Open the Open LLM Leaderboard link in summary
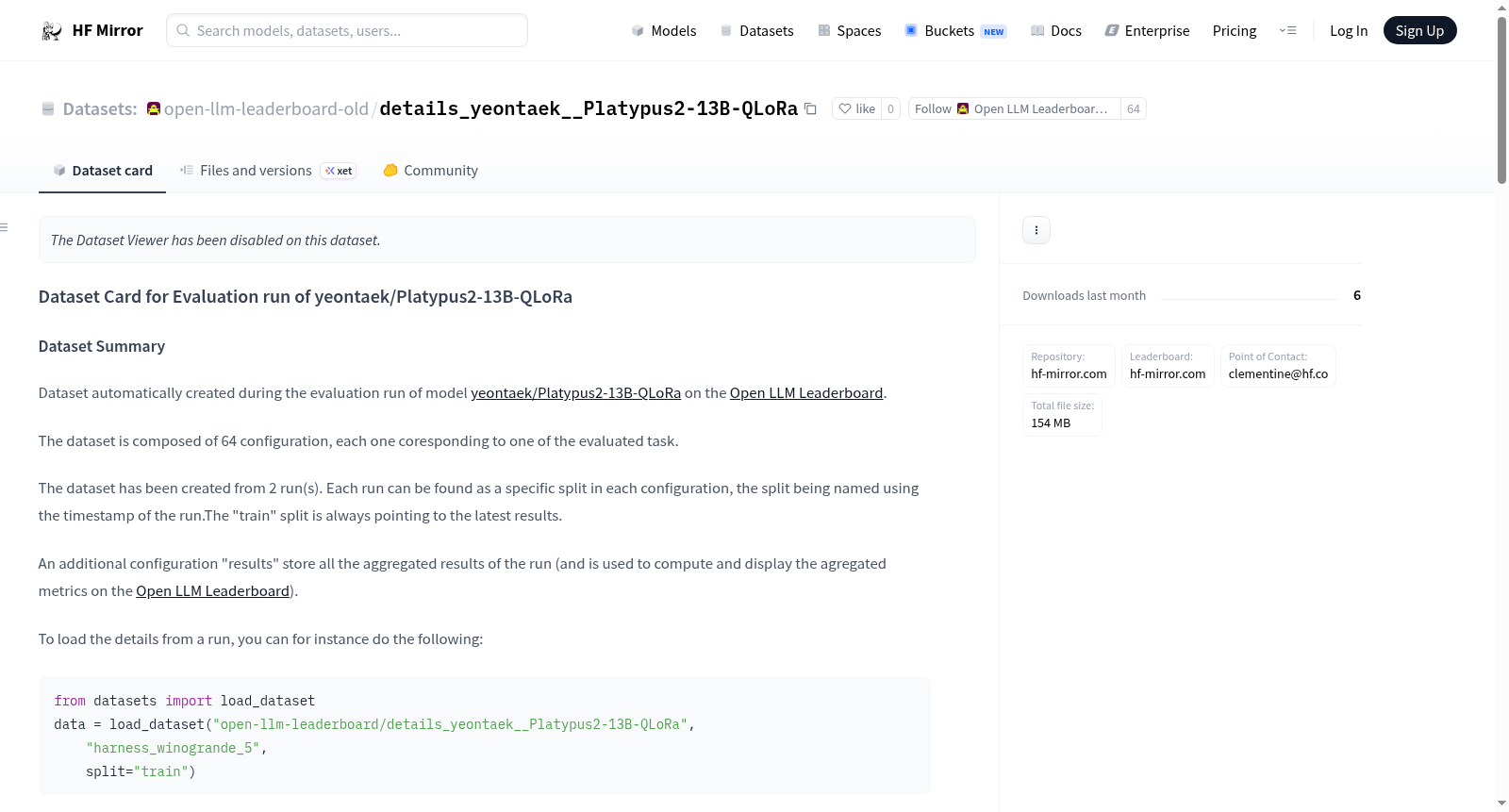1509x812 pixels. (x=806, y=393)
